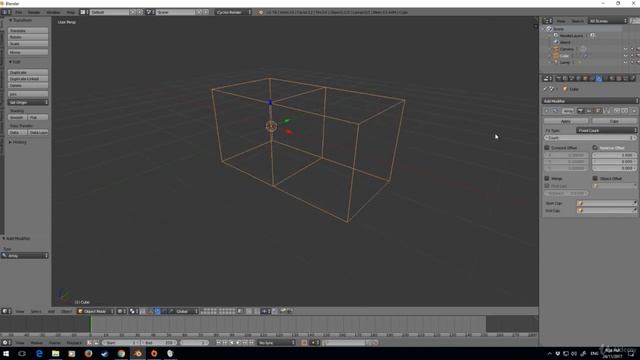Select the World item in outliner
The width and height of the screenshot is (640, 360).
coord(565,42)
